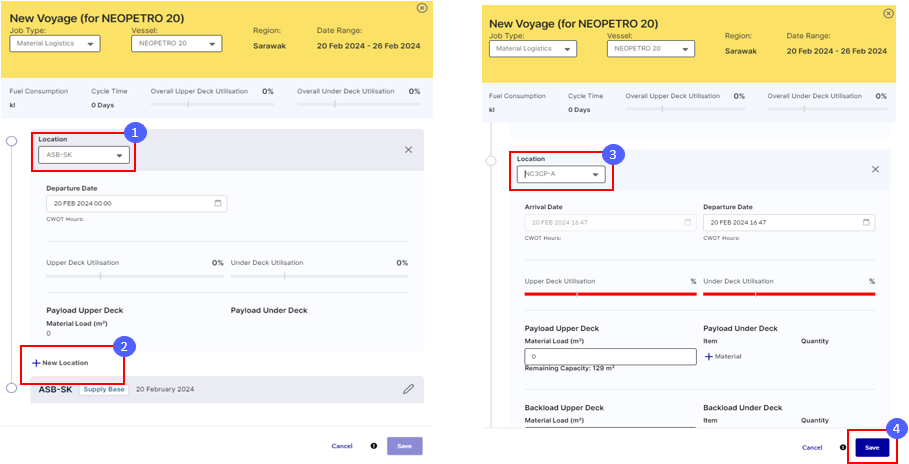Click the Payload Upper Deck Material Load input
The width and height of the screenshot is (909, 464).
[x=610, y=357]
